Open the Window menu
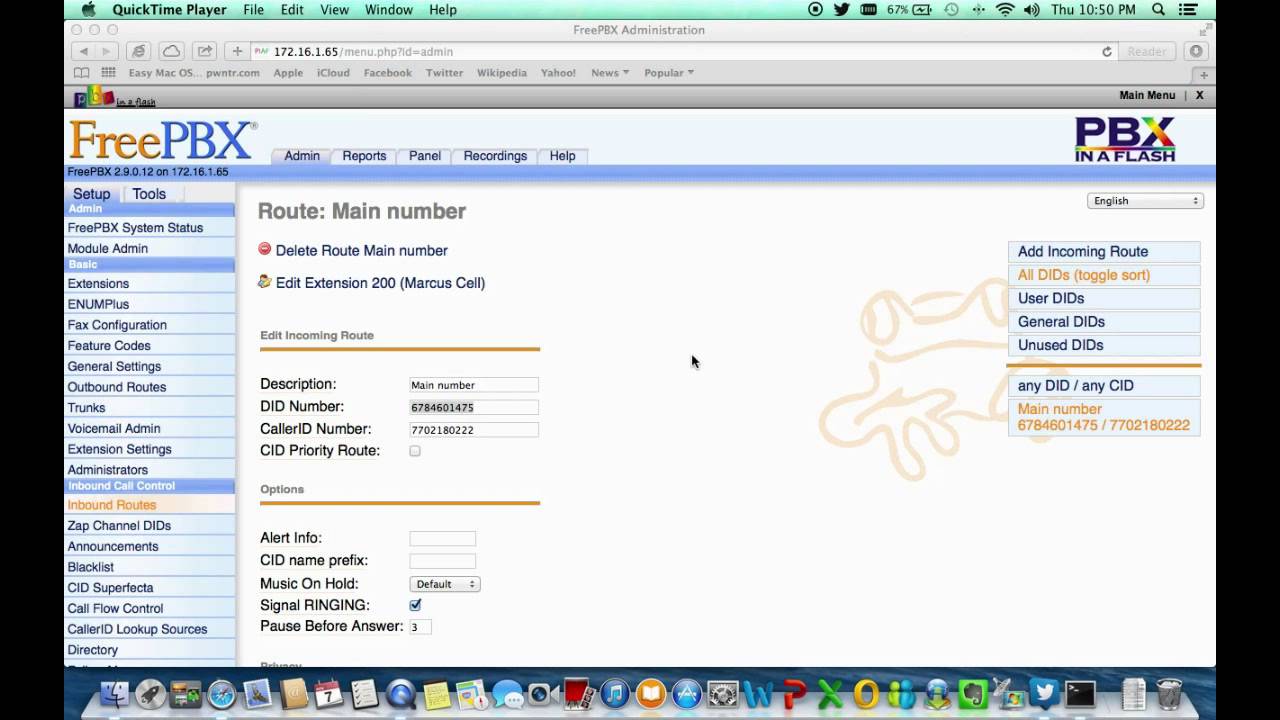 tap(389, 10)
